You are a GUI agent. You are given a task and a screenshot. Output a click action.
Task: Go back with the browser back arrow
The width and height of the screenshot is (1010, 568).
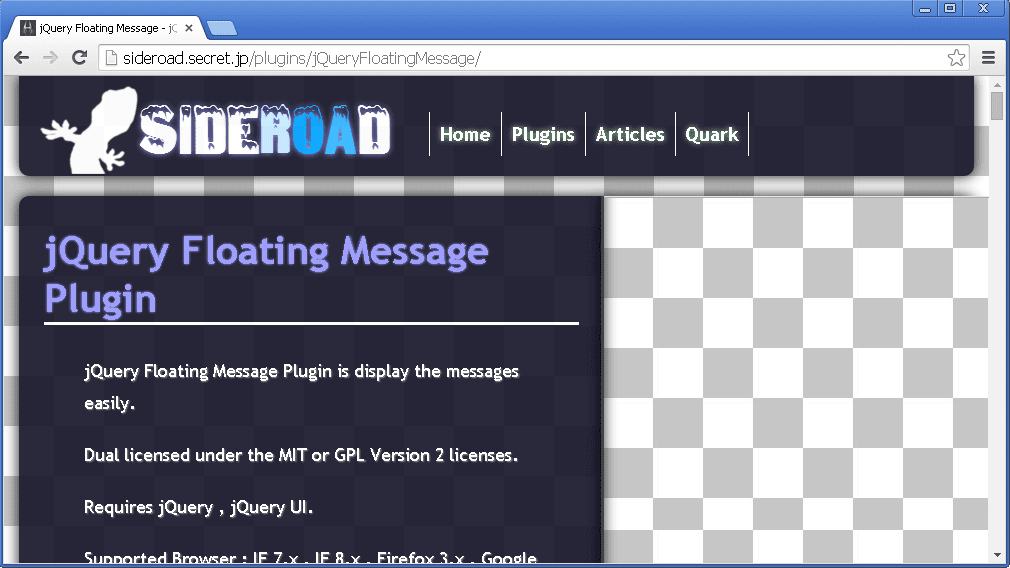pyautogui.click(x=21, y=58)
